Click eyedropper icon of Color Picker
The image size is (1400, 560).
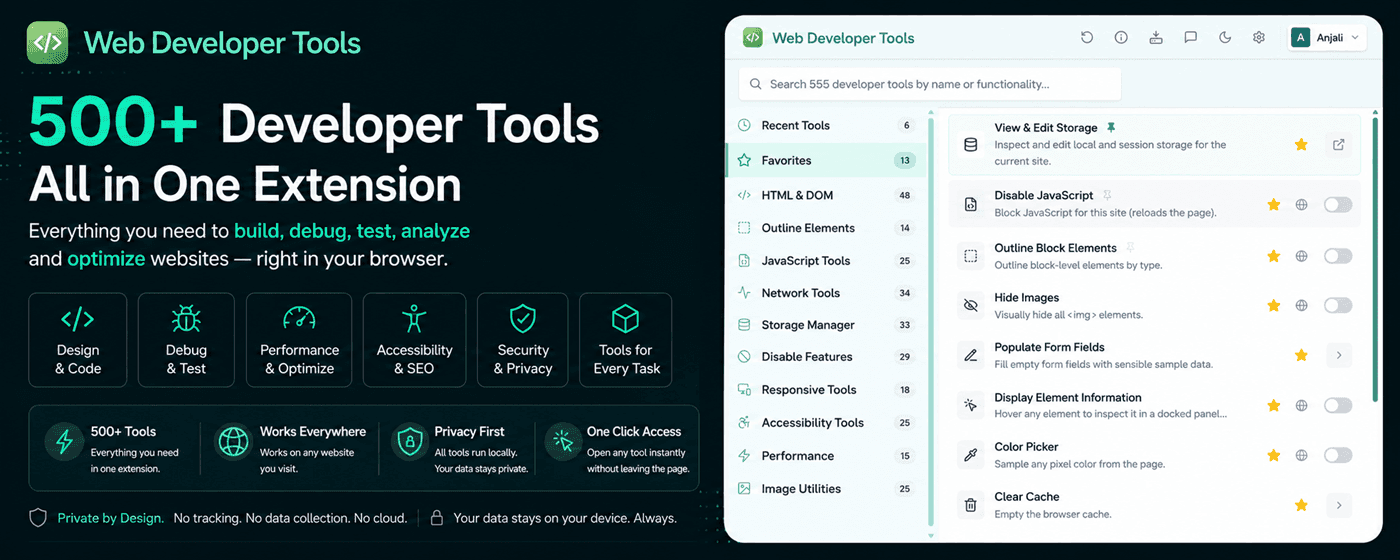coord(970,455)
